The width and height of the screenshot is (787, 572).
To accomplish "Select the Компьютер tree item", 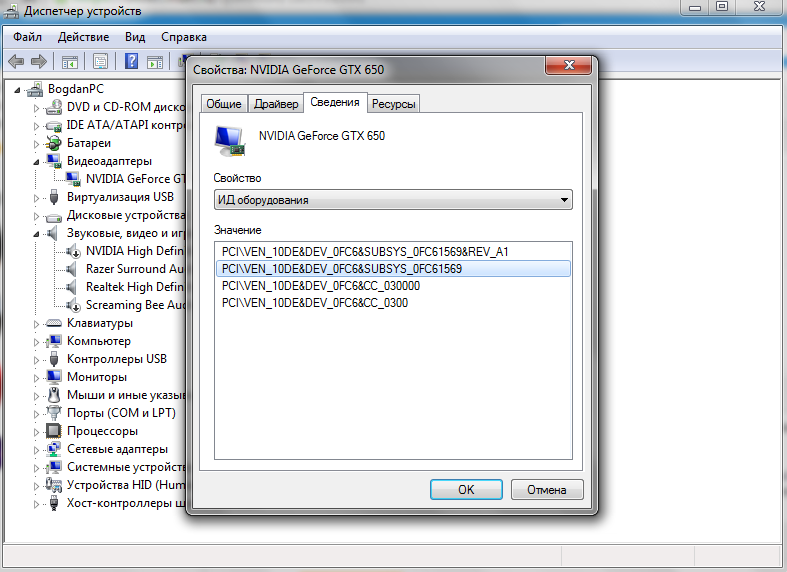I will click(98, 341).
